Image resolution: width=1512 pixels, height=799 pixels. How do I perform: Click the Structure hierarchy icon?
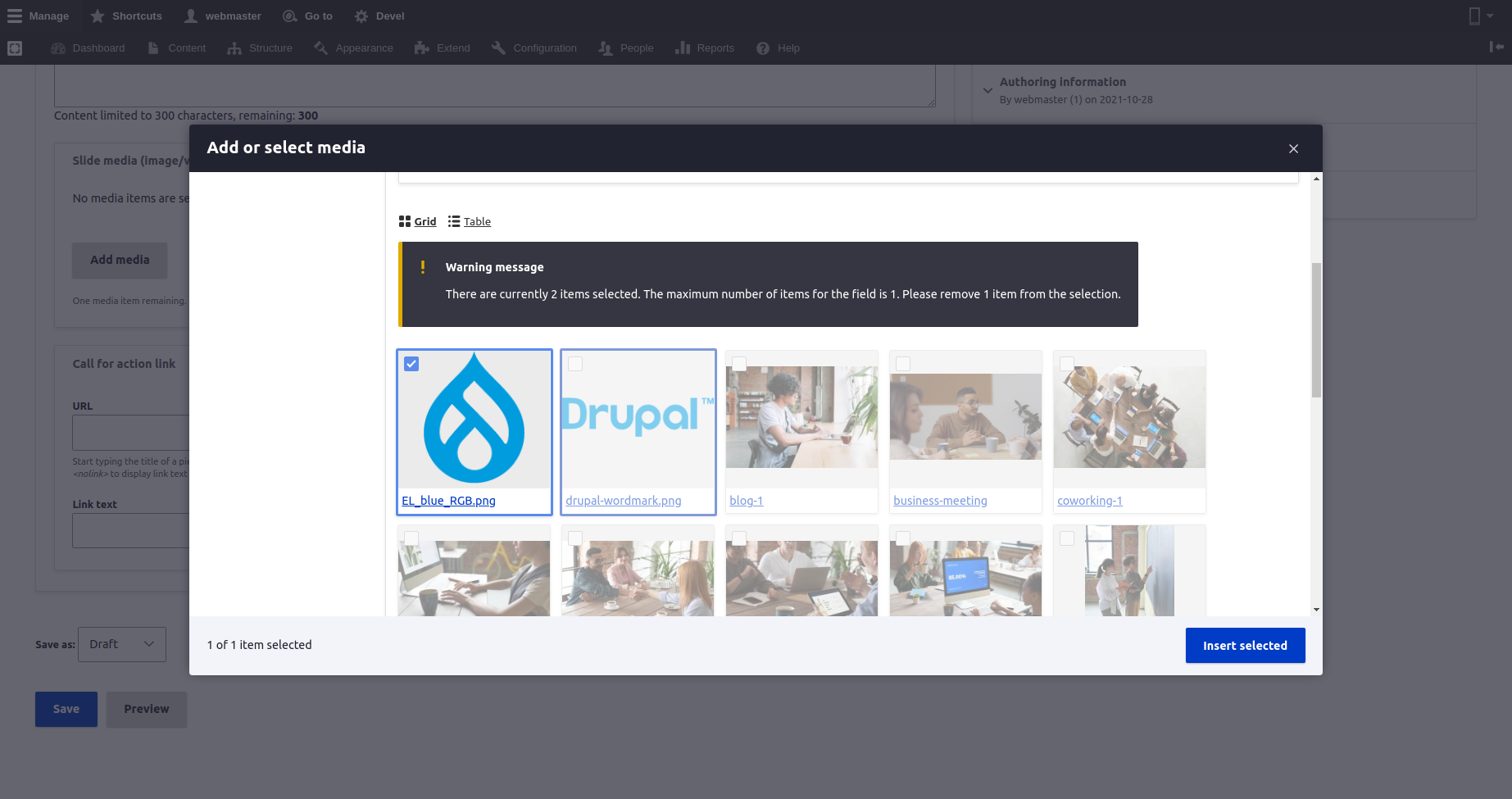point(234,48)
